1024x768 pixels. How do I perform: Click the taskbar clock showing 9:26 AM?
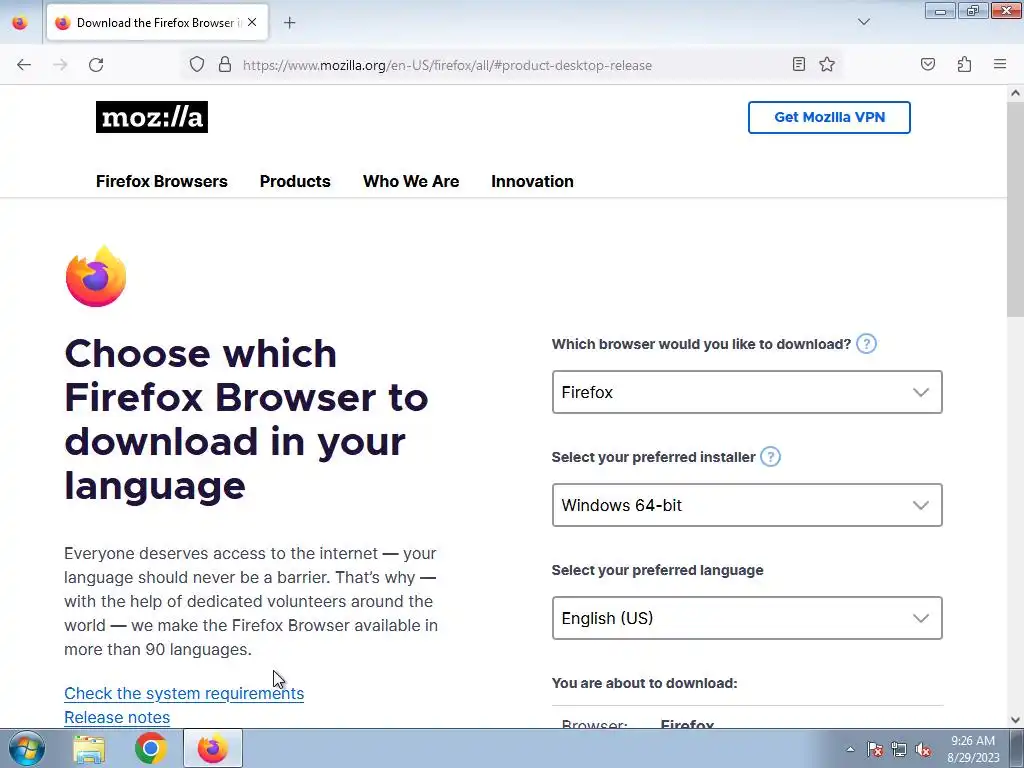[973, 749]
